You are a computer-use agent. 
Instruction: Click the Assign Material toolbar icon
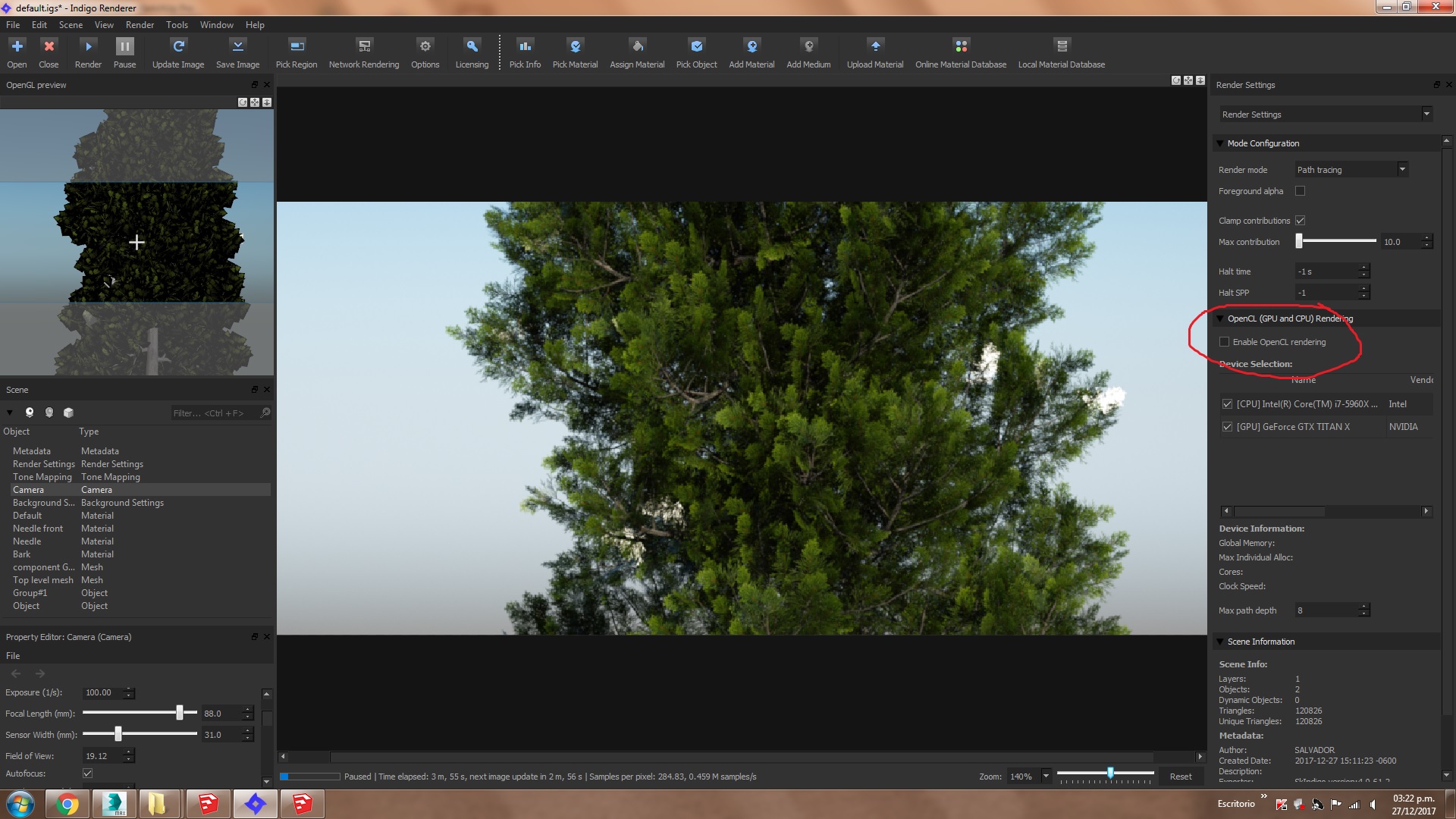pos(637,47)
